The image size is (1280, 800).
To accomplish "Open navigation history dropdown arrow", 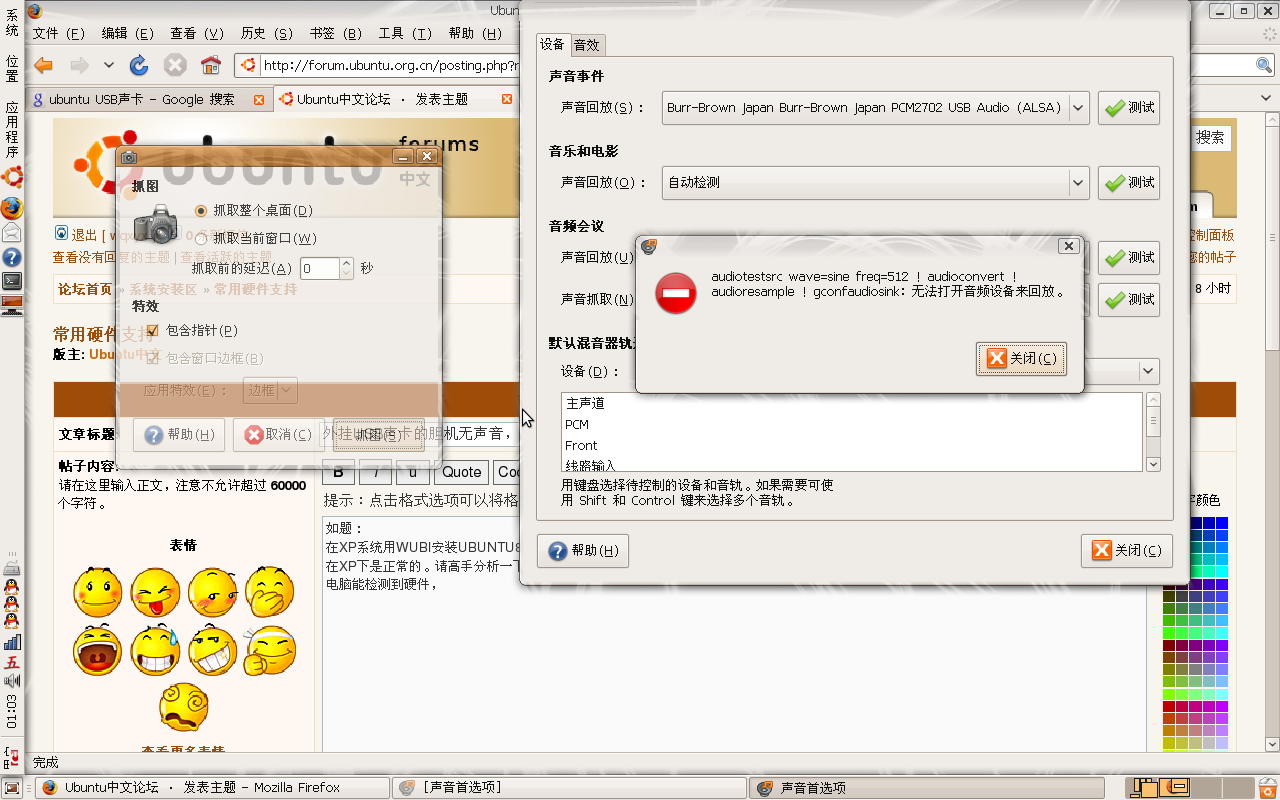I will click(108, 66).
